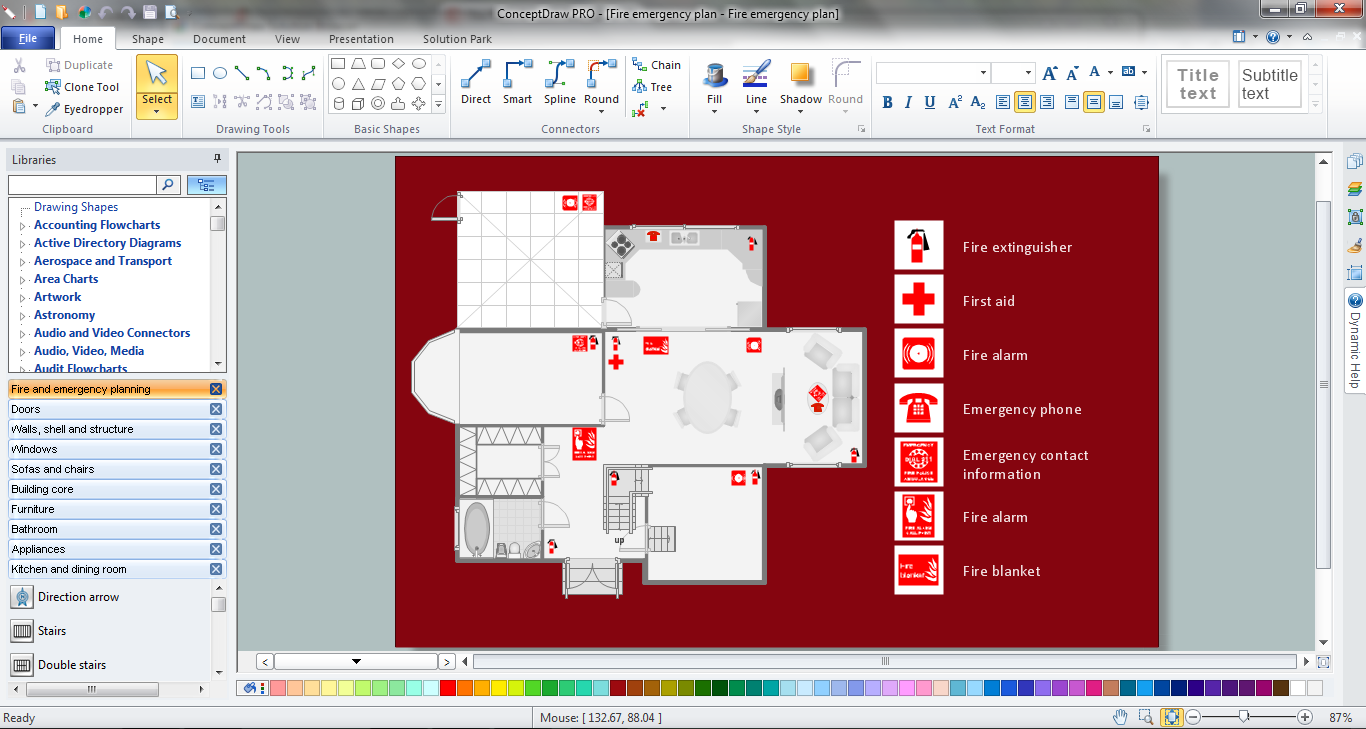This screenshot has height=729, width=1366.
Task: Toggle center text alignment
Action: 1025,102
